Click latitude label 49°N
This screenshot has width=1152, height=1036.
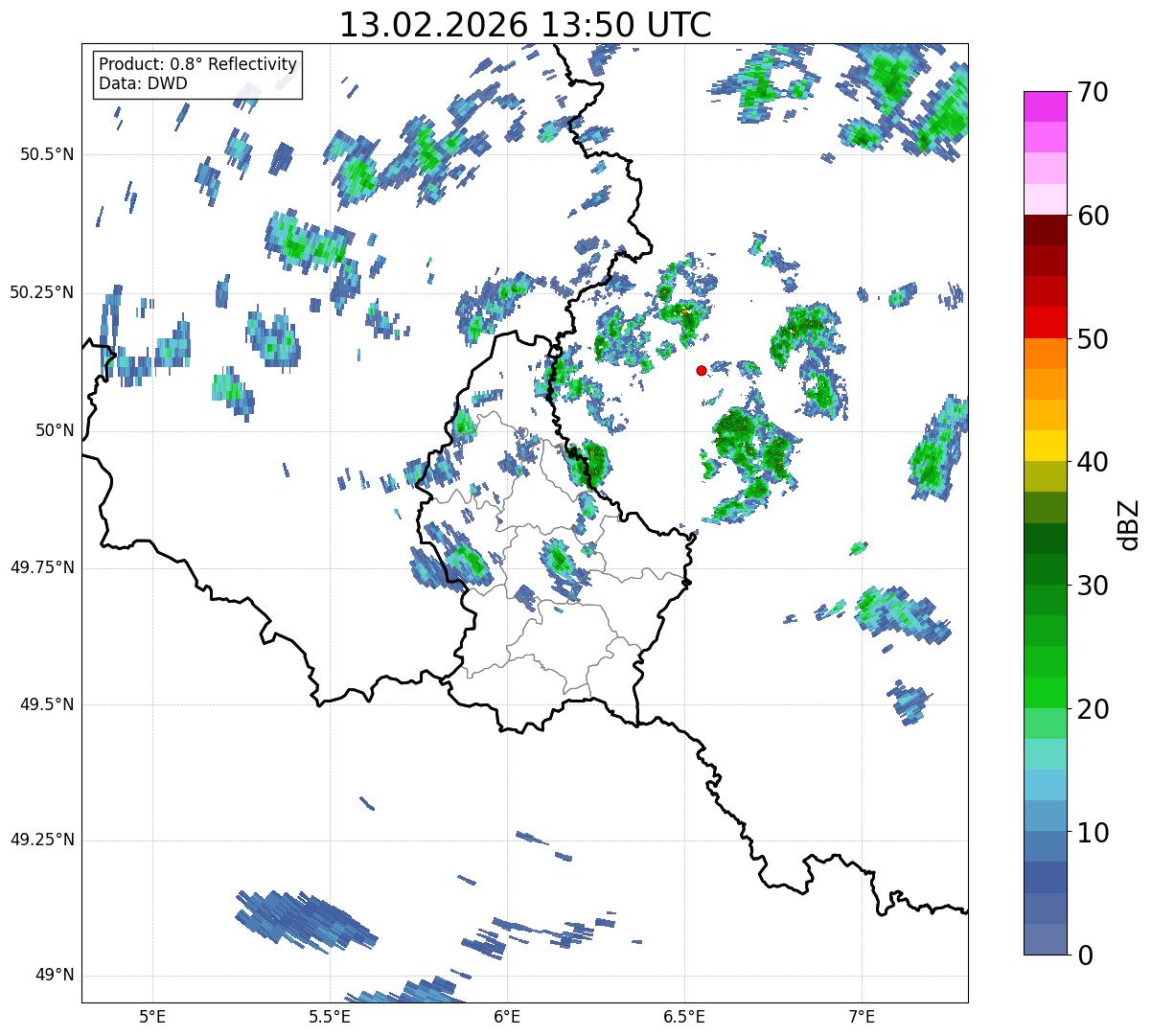[x=55, y=976]
